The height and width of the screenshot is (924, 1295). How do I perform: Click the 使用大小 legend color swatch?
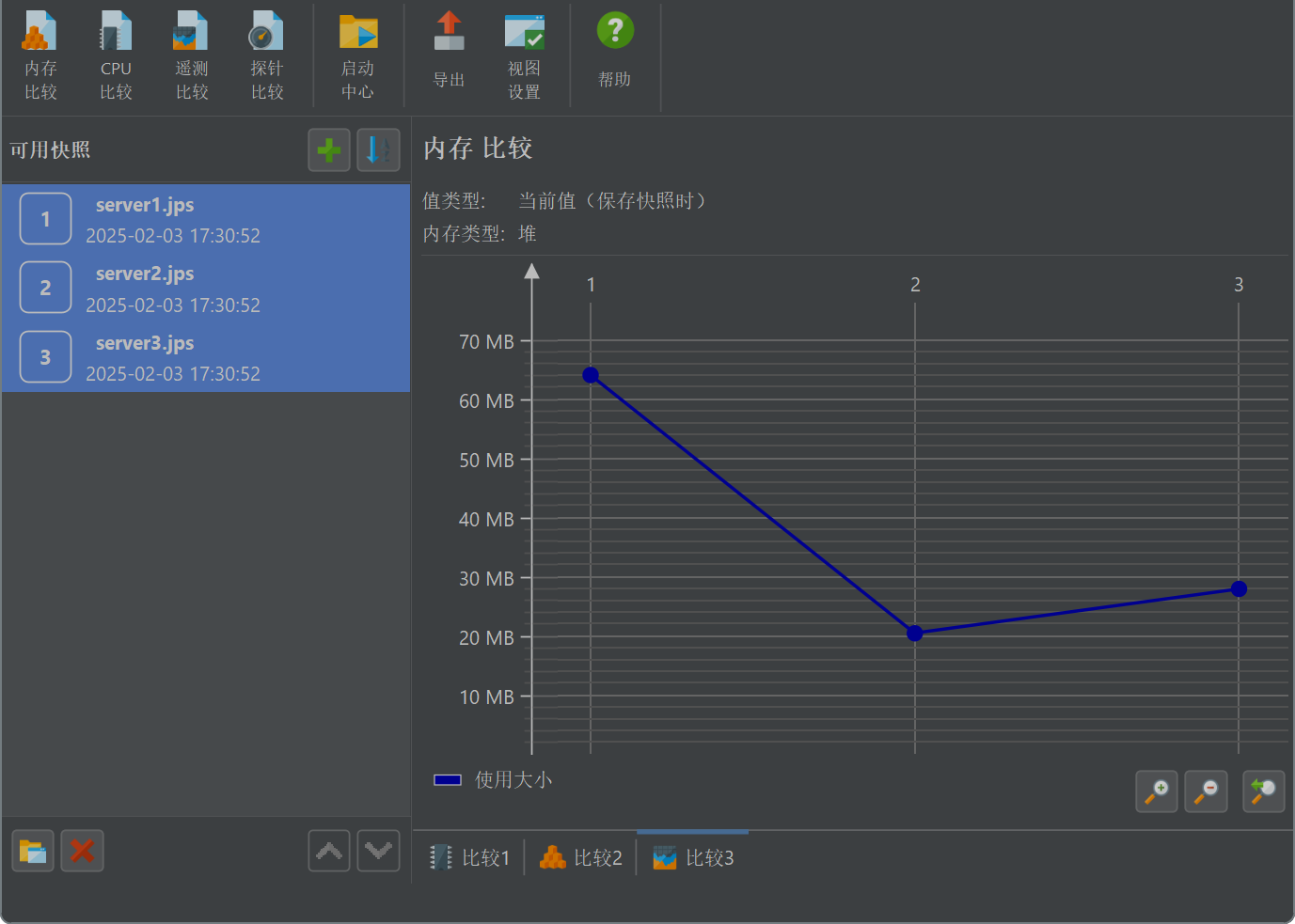pos(448,780)
